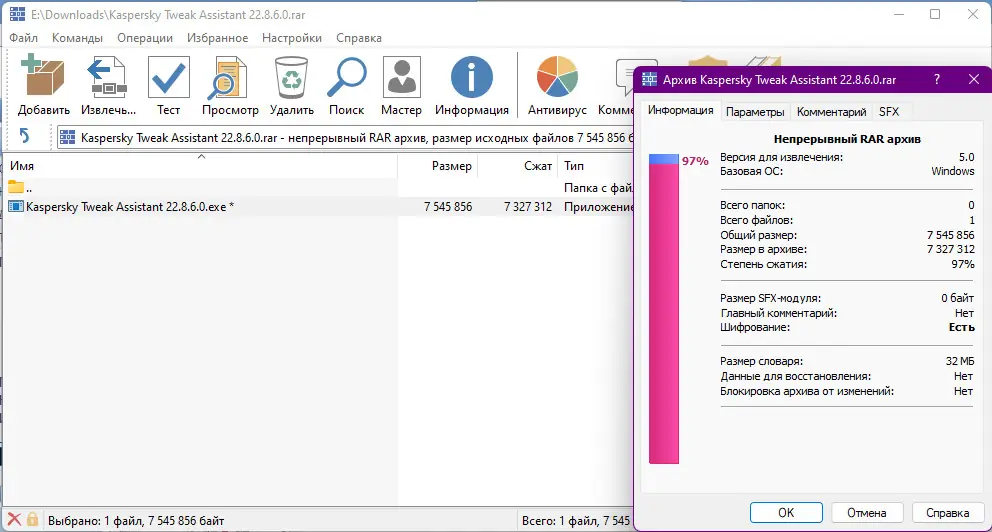Click the OK button in dialog

click(786, 512)
